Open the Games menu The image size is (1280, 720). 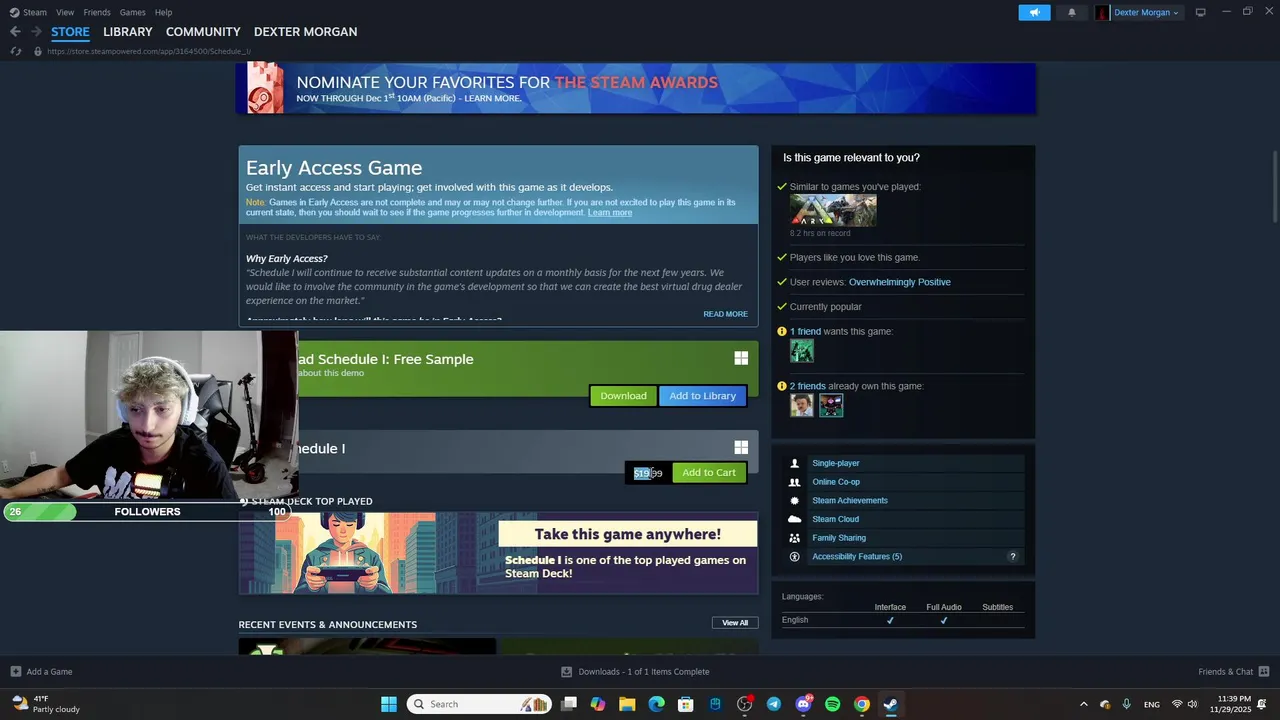point(132,12)
